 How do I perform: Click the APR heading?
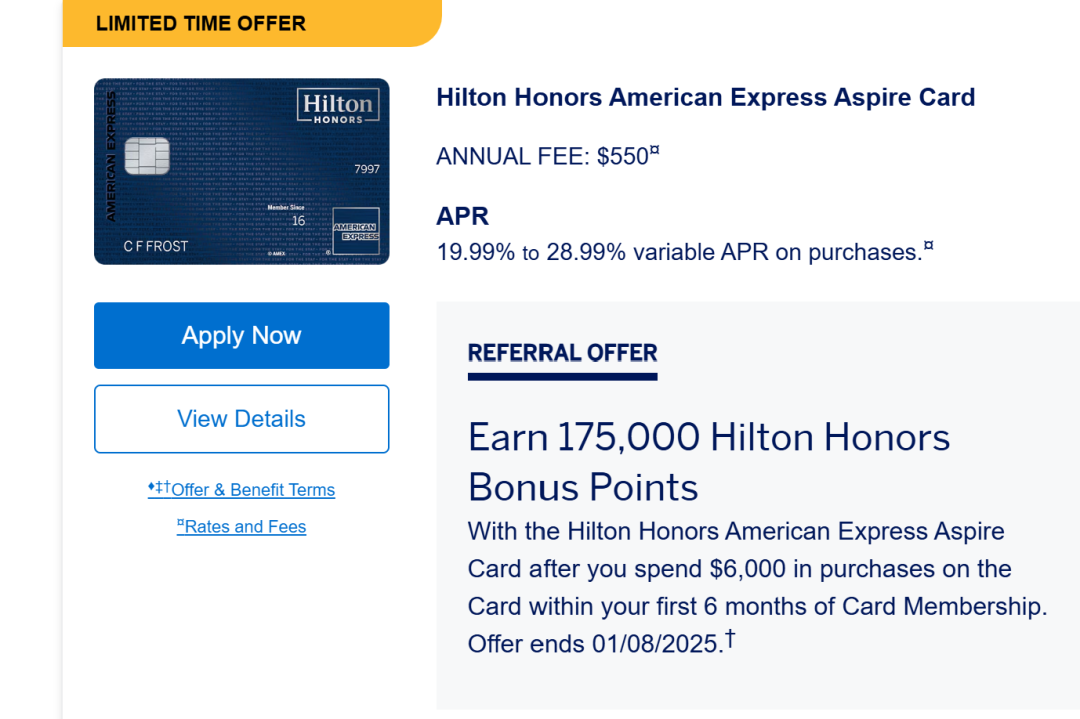coord(462,216)
